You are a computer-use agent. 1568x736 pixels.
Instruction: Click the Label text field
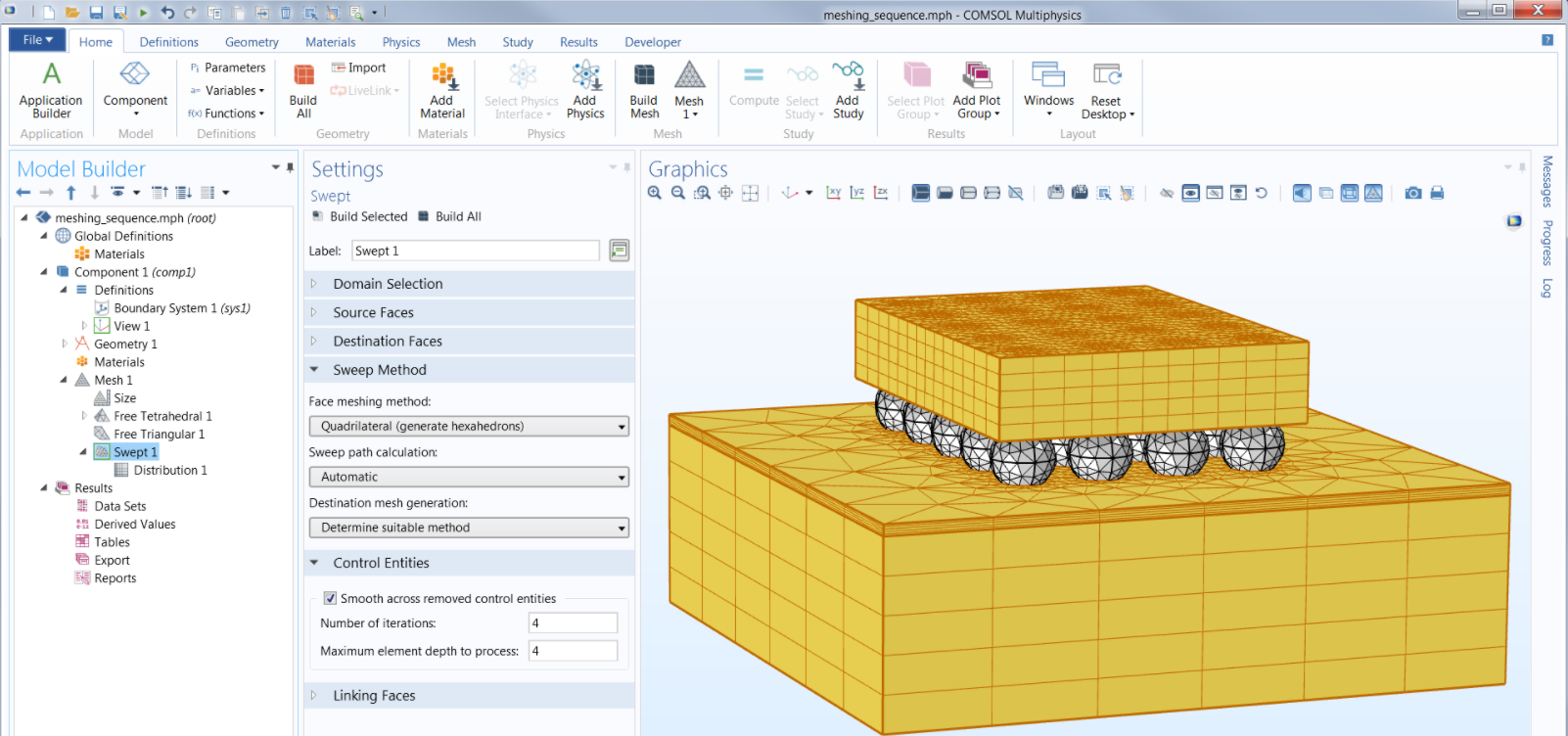pyautogui.click(x=476, y=251)
